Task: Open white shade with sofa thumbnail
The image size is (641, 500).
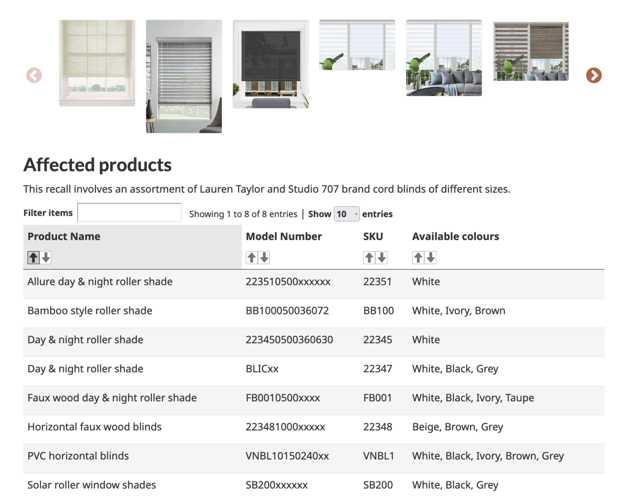Action: (x=444, y=58)
